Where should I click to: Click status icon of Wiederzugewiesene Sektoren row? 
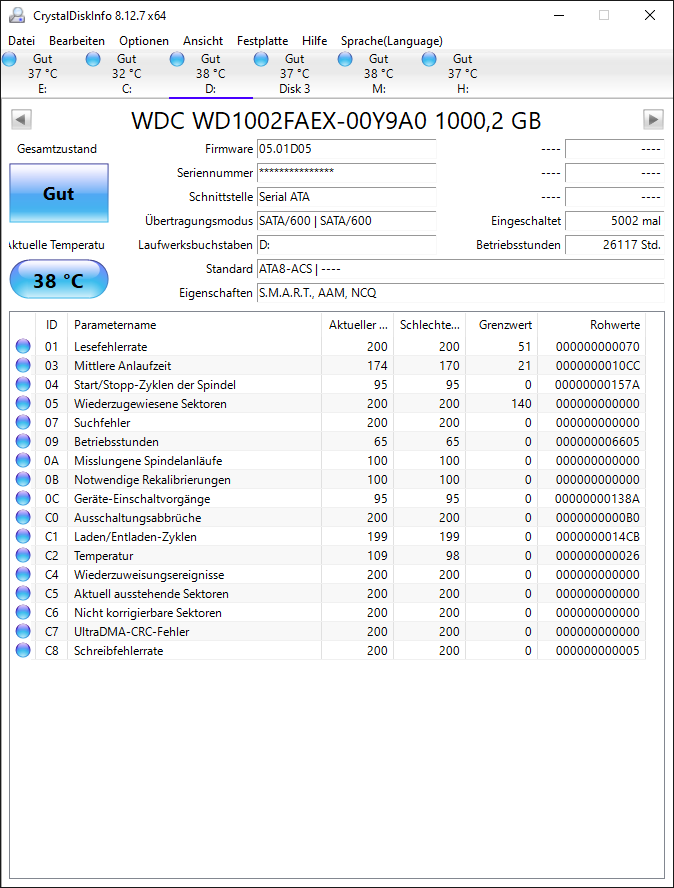click(23, 403)
